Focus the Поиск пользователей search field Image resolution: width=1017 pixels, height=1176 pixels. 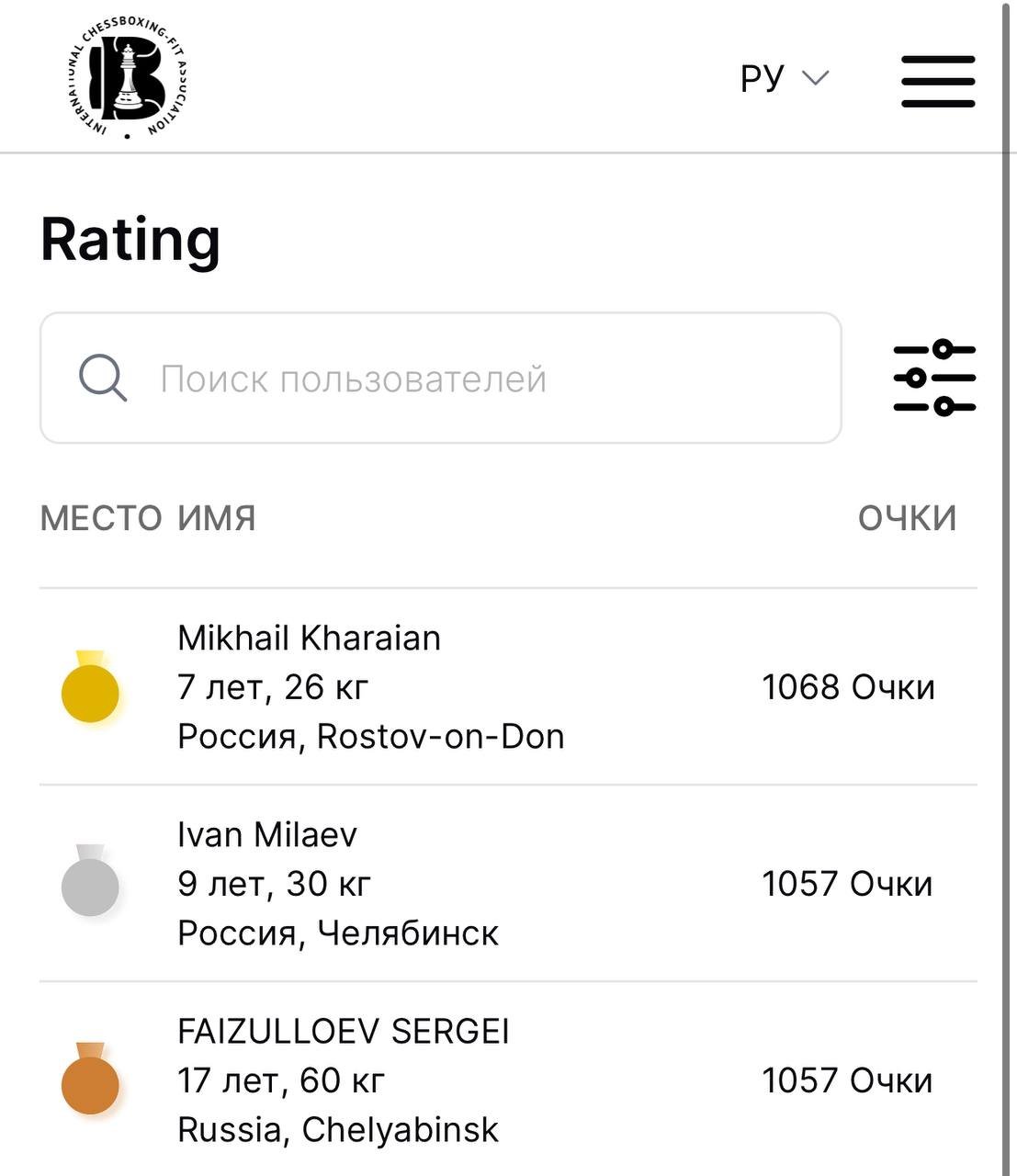(441, 378)
